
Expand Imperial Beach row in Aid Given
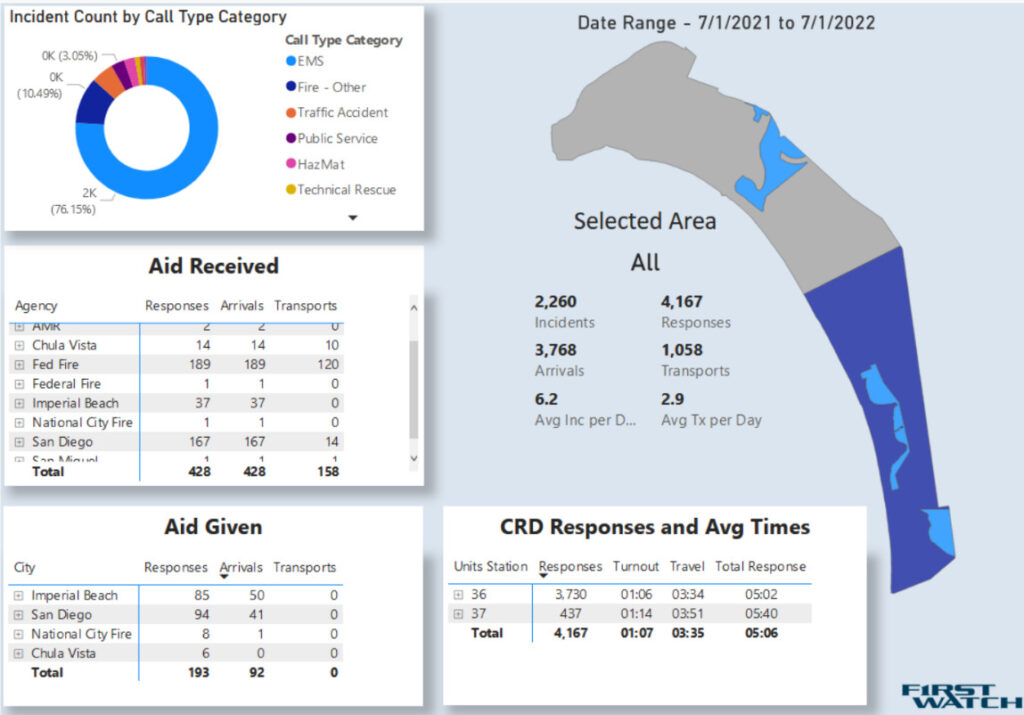[19, 596]
